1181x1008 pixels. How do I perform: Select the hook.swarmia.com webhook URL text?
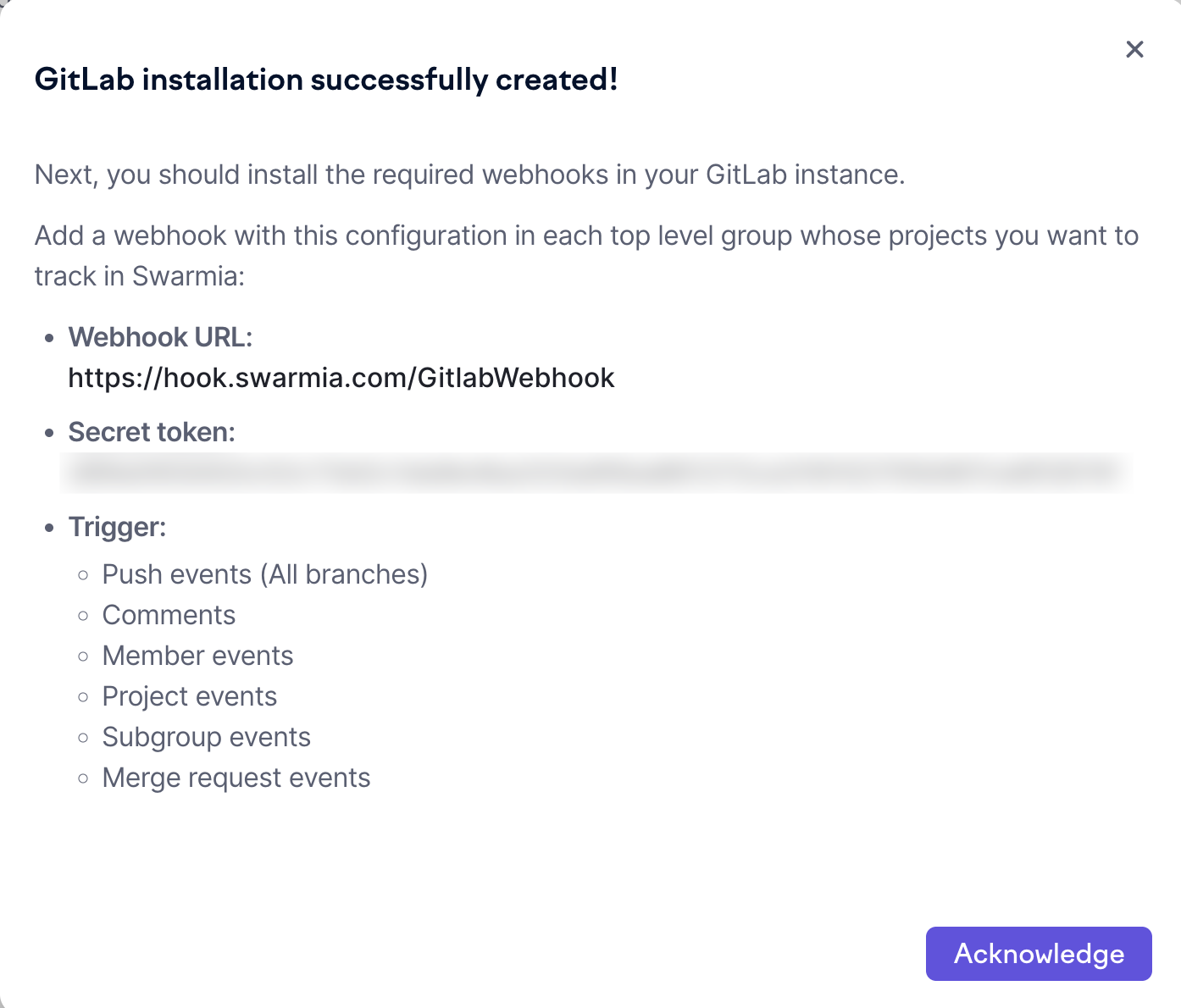(341, 378)
